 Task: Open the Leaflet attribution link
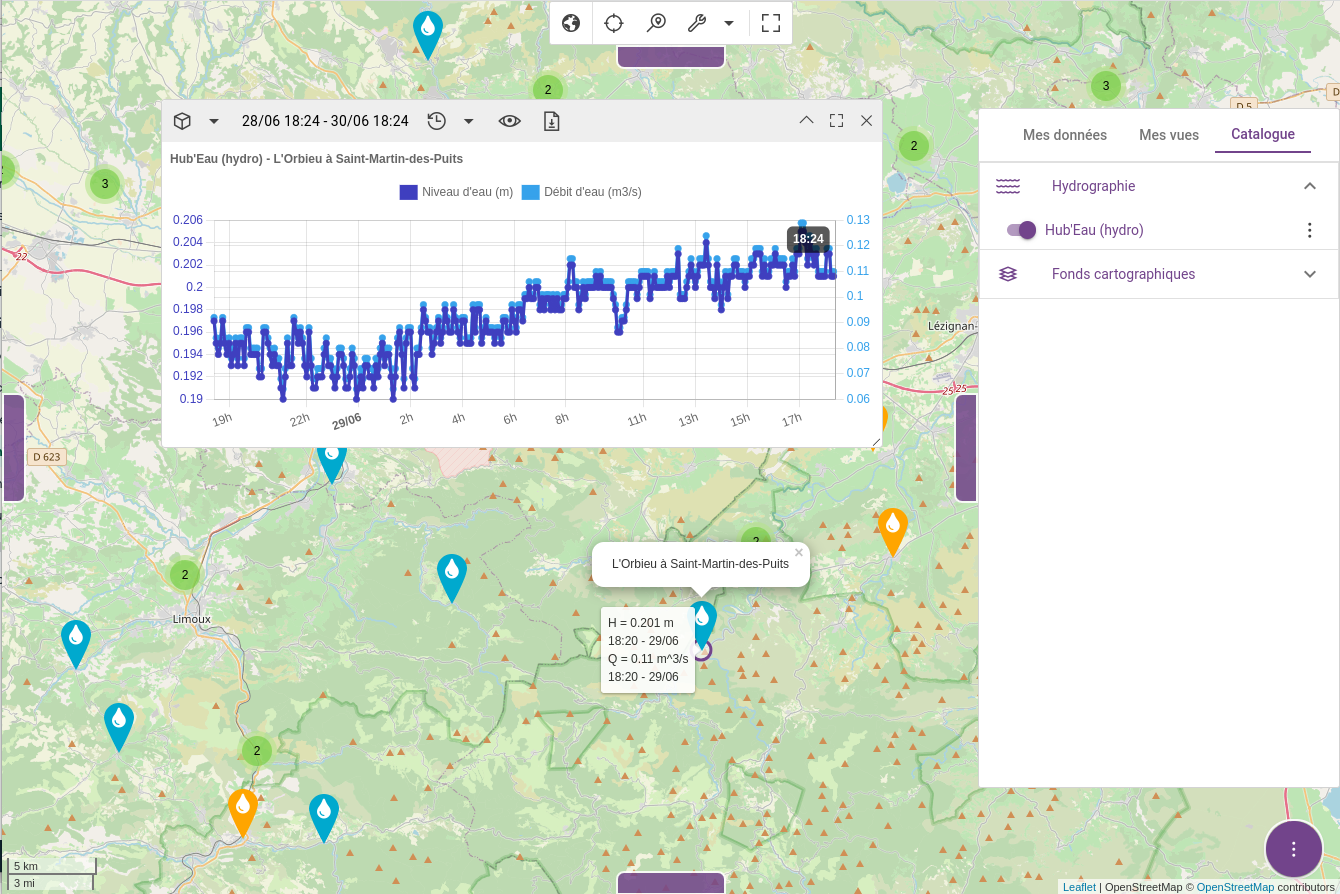pyautogui.click(x=1079, y=887)
